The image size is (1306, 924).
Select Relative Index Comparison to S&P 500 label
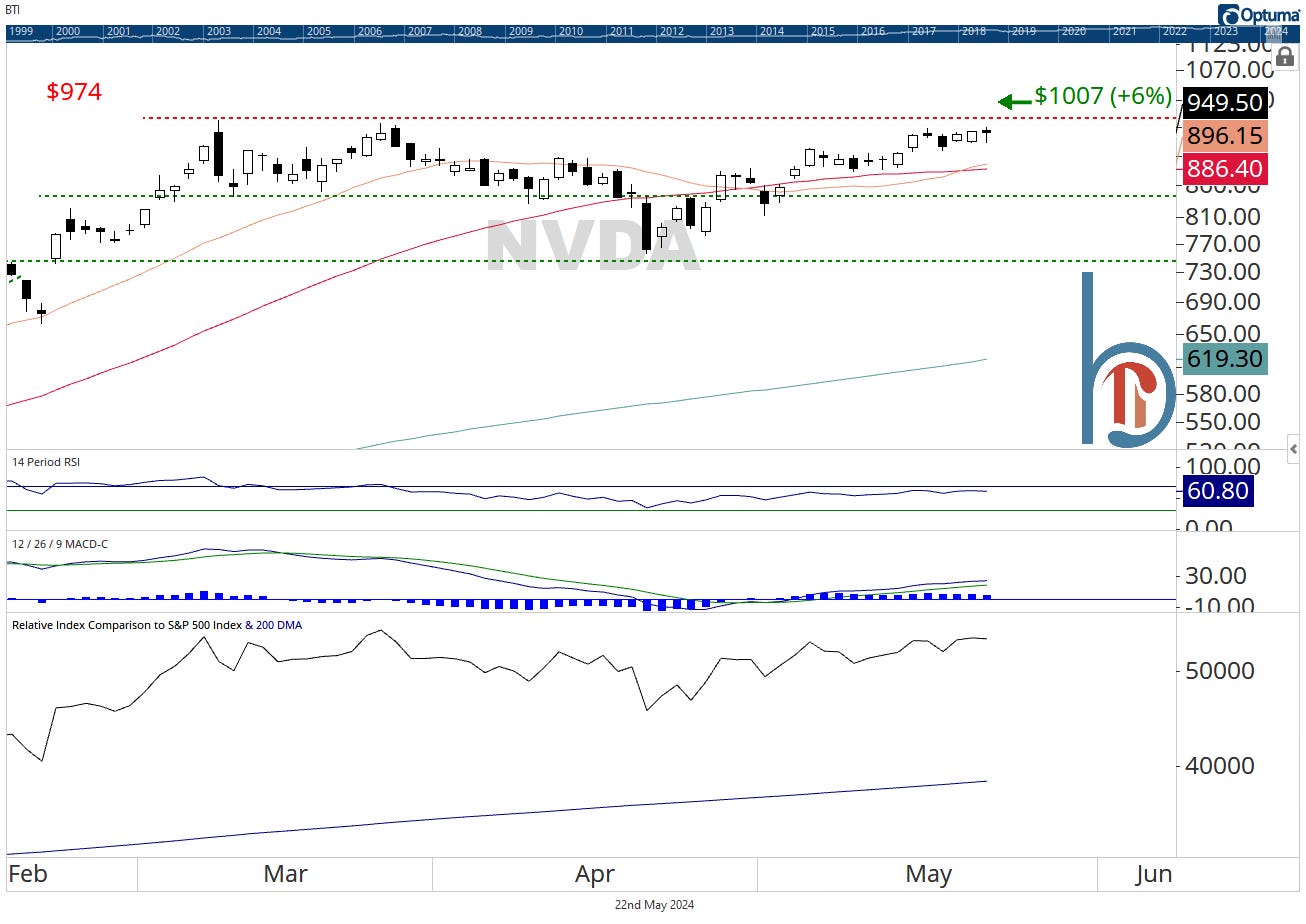[x=126, y=625]
